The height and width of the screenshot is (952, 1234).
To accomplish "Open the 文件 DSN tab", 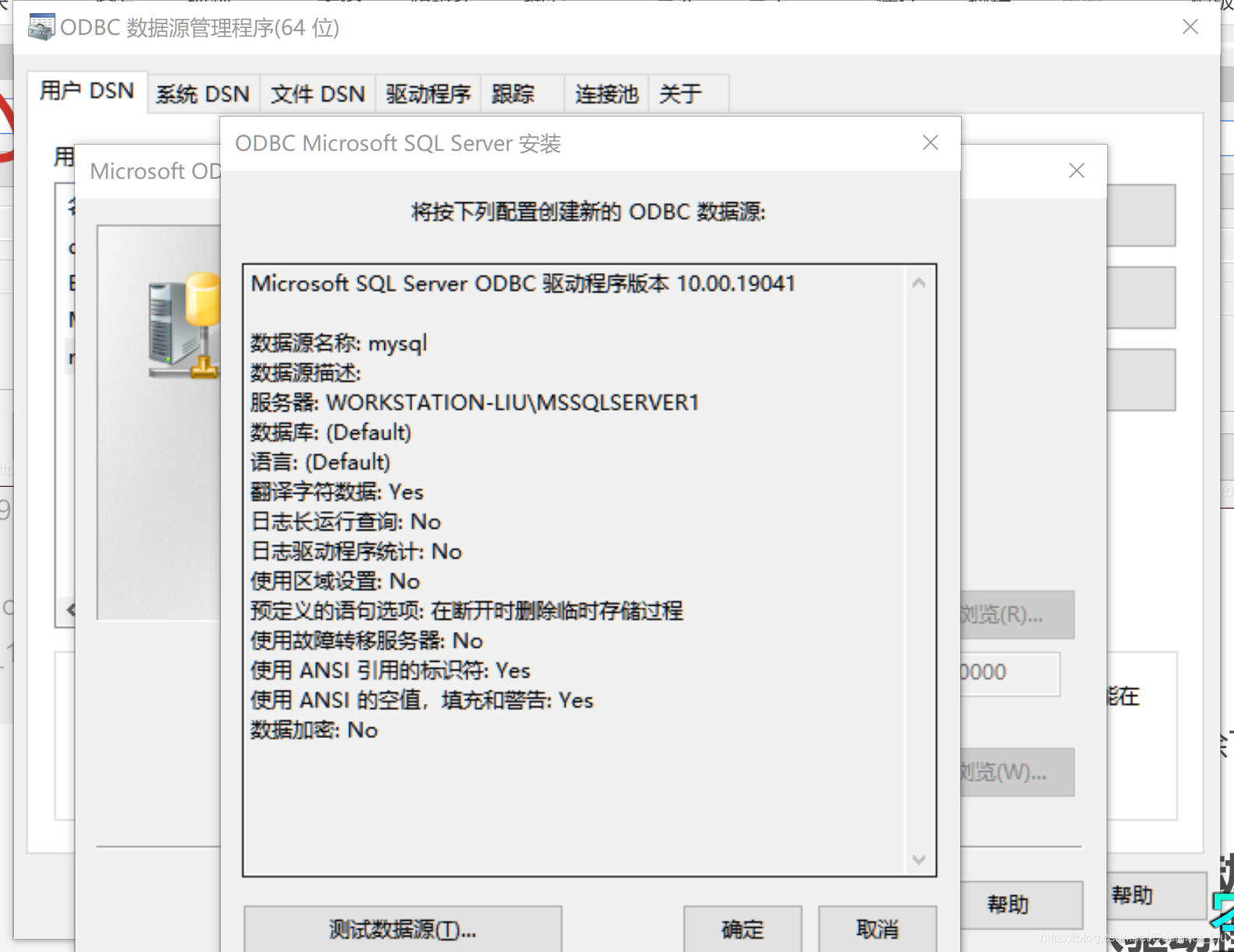I will coord(317,94).
